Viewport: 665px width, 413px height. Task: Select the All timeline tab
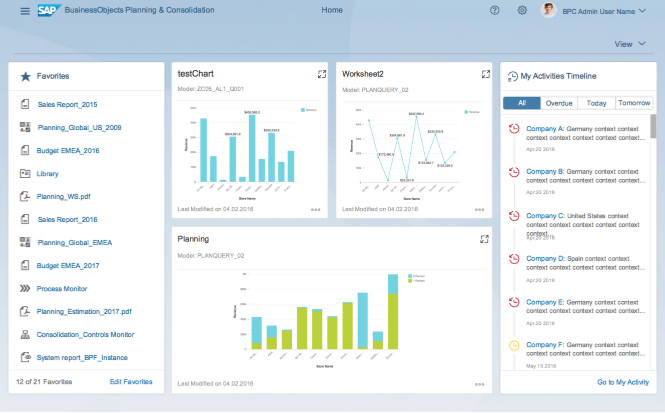click(x=522, y=103)
